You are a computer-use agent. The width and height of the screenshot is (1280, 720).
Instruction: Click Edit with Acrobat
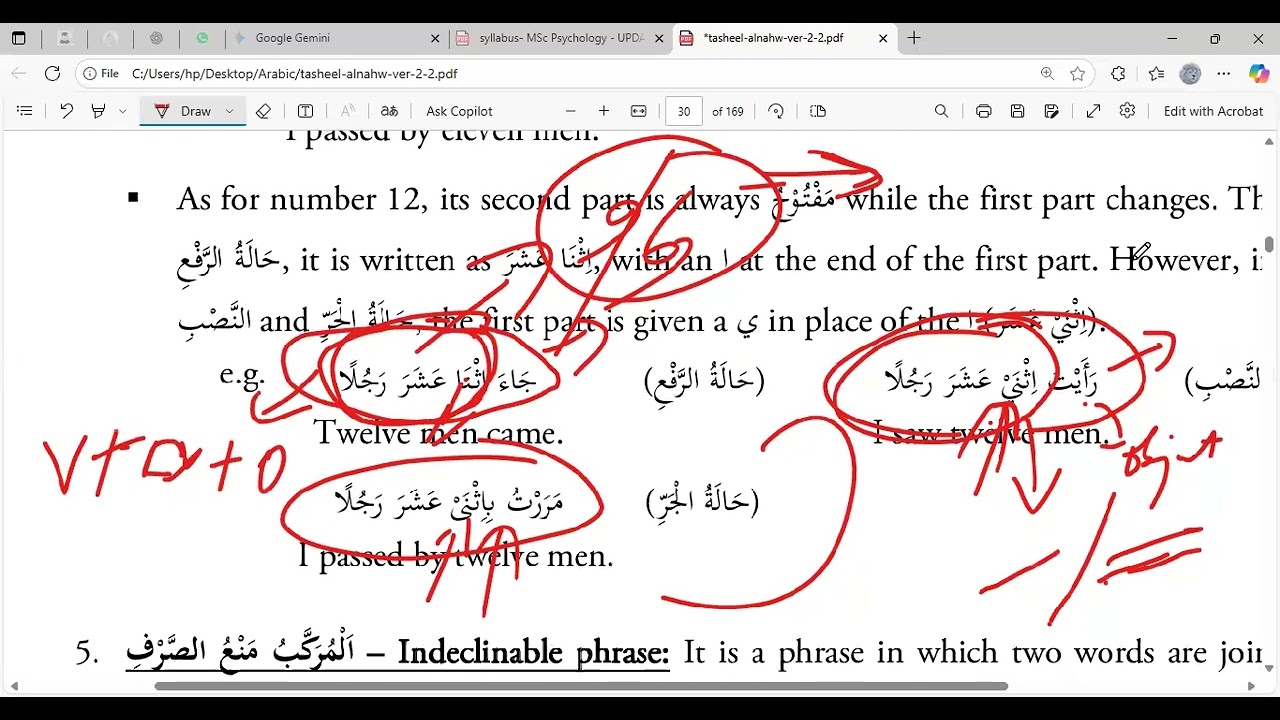1213,111
